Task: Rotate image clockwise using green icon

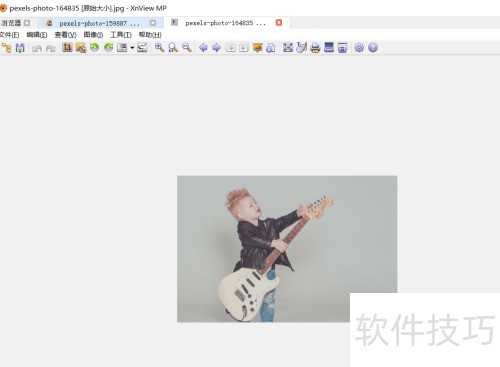Action: 109,48
